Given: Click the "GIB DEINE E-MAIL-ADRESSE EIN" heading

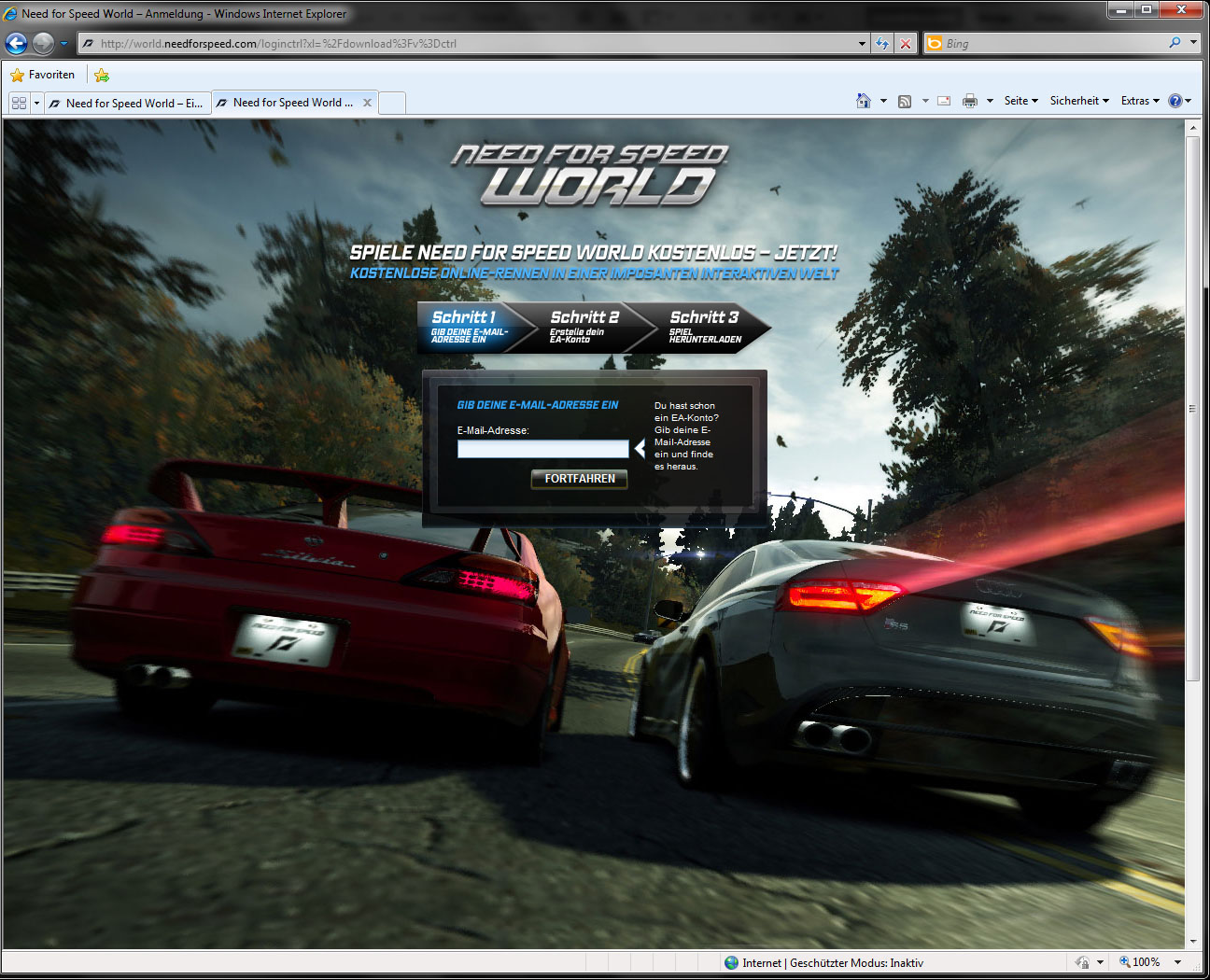Looking at the screenshot, I should click(x=538, y=405).
